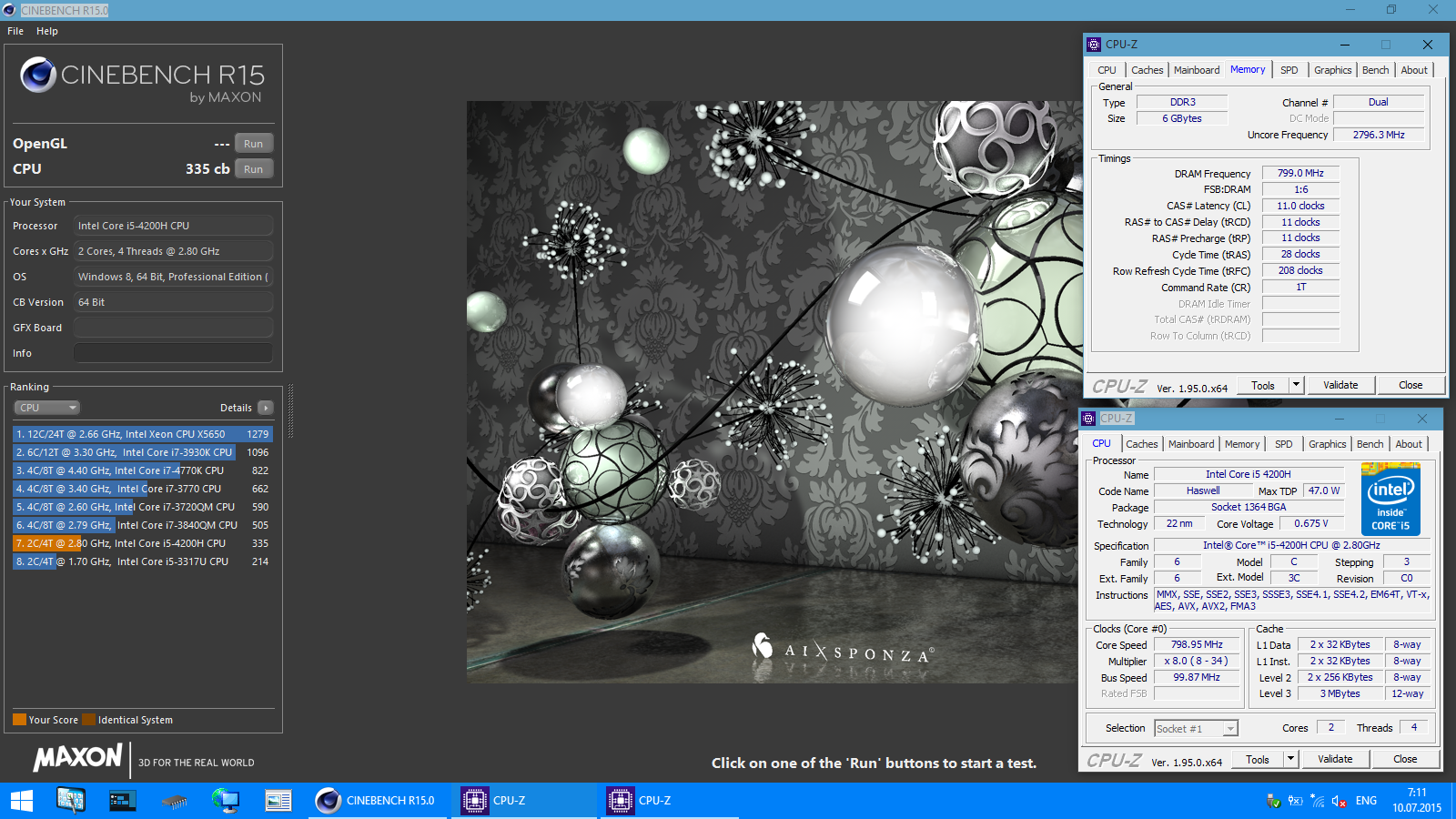Click the Processor field showing i5-4200H
The height and width of the screenshot is (819, 1456).
pyautogui.click(x=173, y=226)
